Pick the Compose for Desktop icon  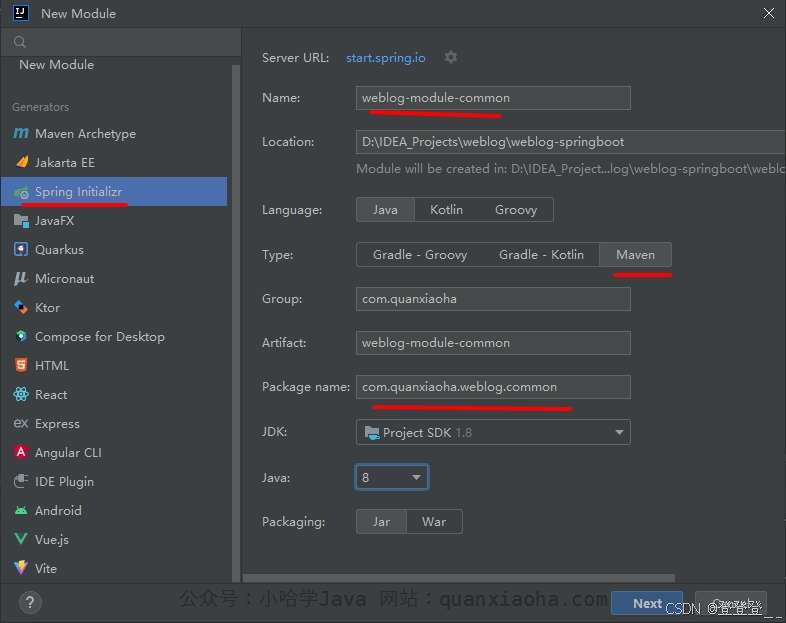click(21, 336)
